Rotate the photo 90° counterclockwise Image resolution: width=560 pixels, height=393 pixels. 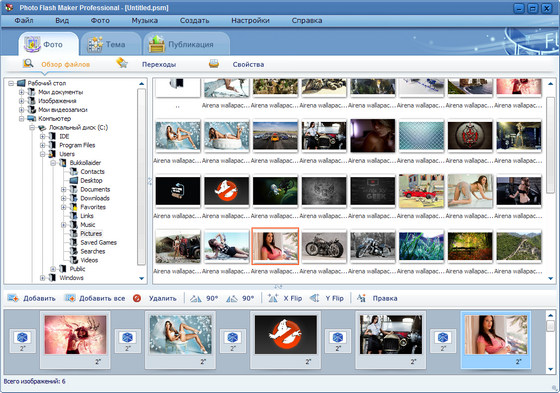(195, 298)
